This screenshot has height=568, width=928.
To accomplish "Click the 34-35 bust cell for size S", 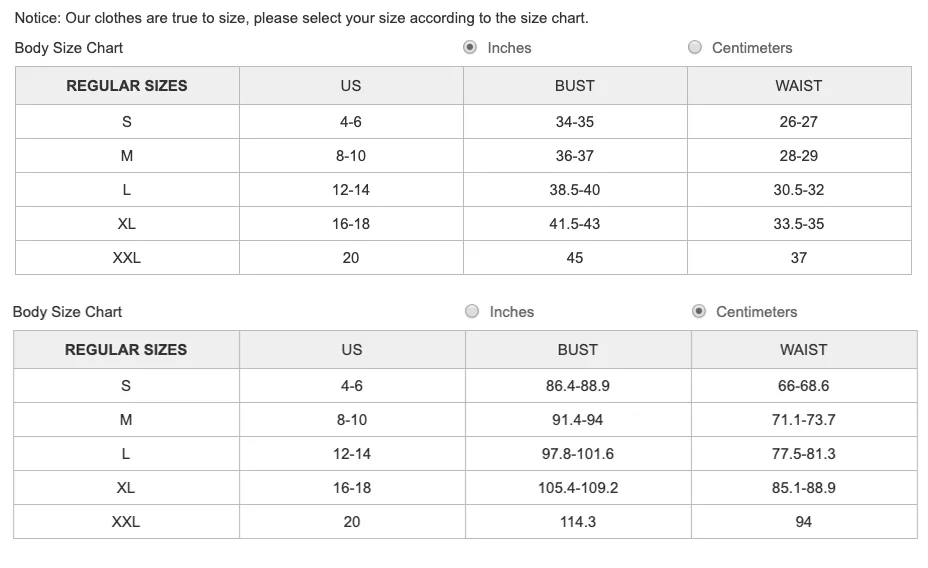I will point(575,122).
